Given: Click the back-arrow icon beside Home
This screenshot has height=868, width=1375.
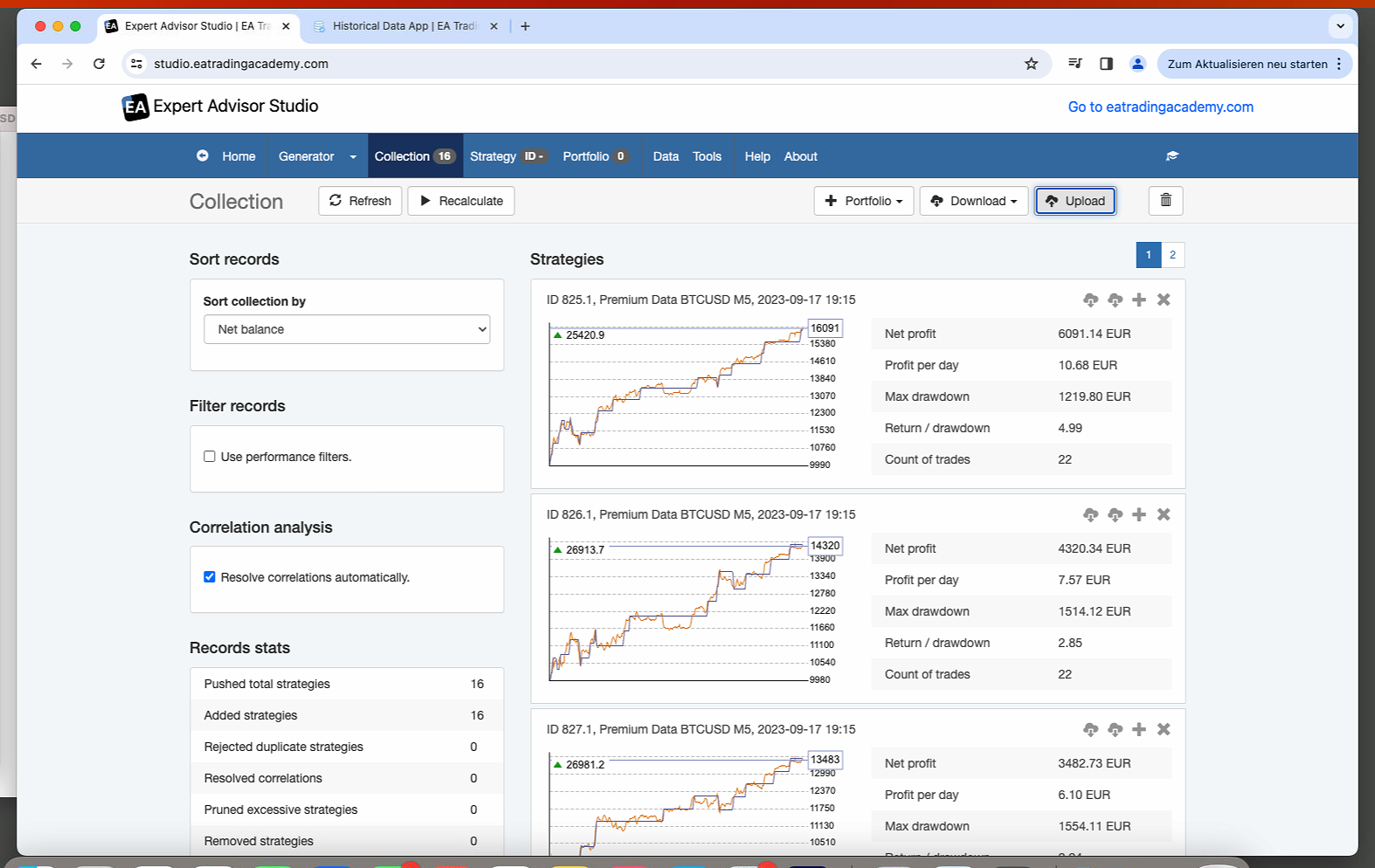Looking at the screenshot, I should click(202, 155).
